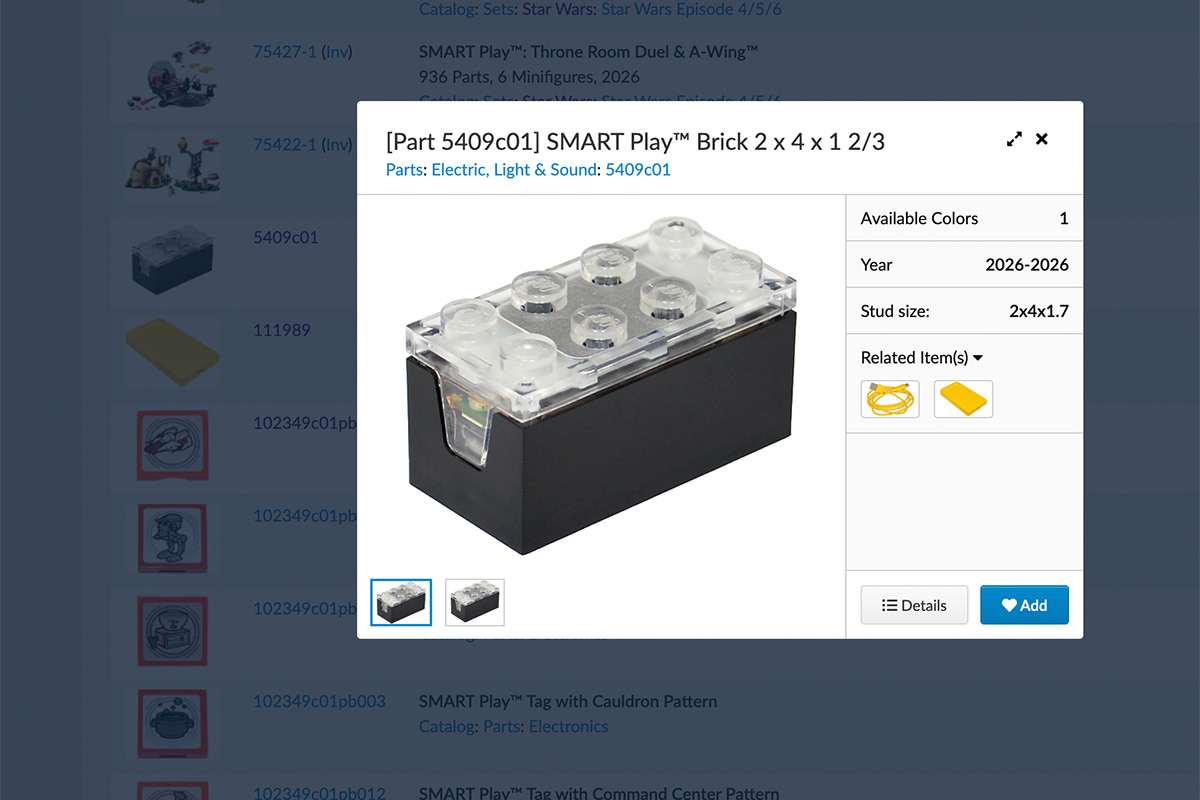
Task: Click the Details button
Action: coord(914,605)
